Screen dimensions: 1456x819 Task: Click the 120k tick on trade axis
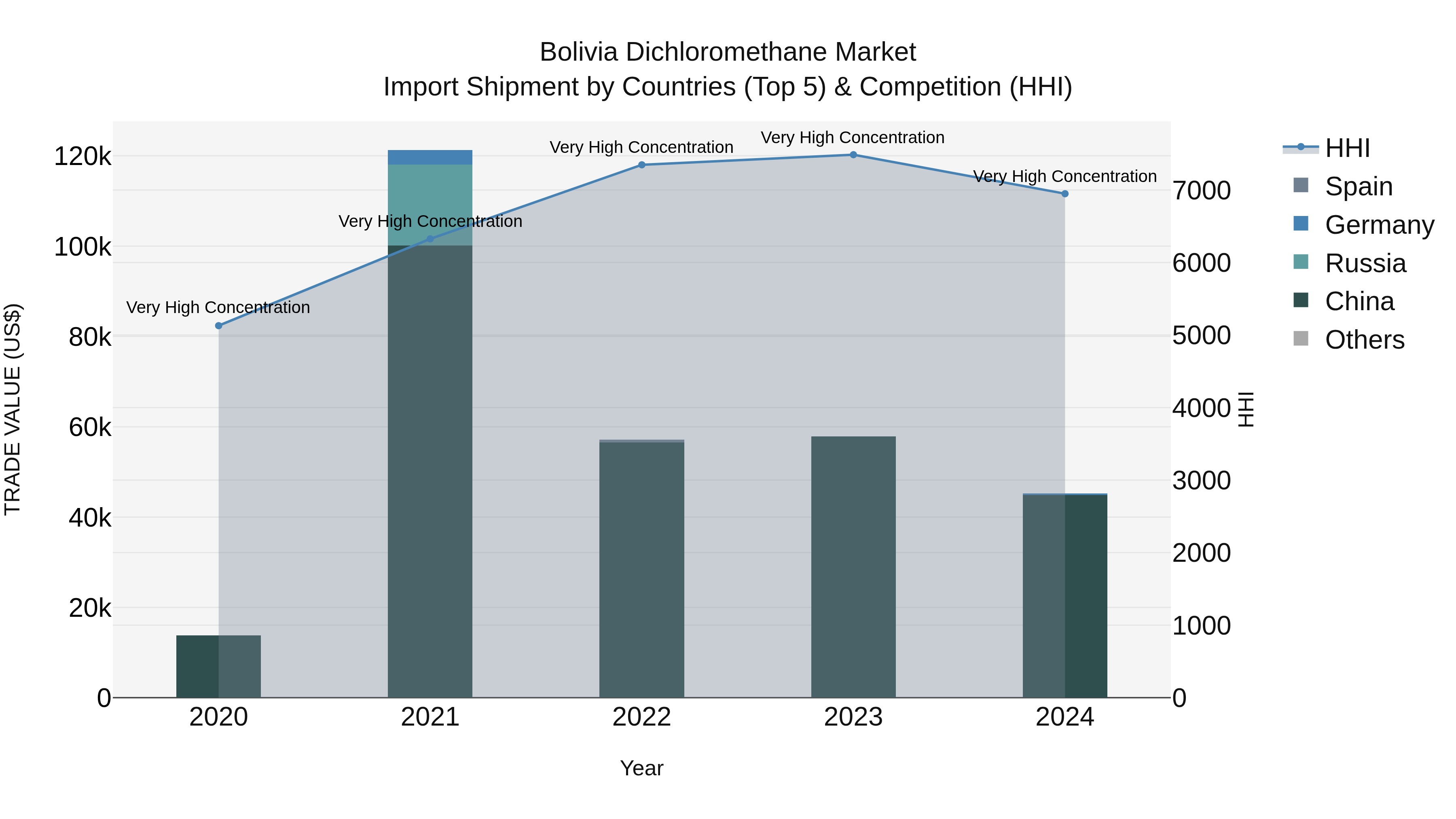[83, 157]
